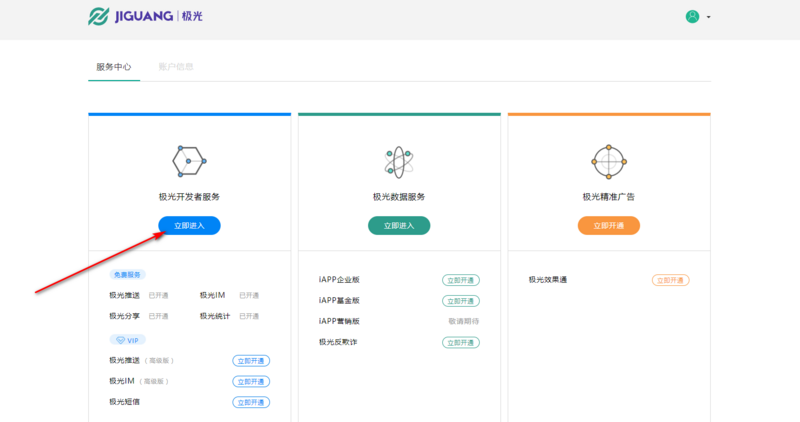Click the atom icon for 极光数据服务
Viewport: 800px width, 422px height.
[399, 162]
